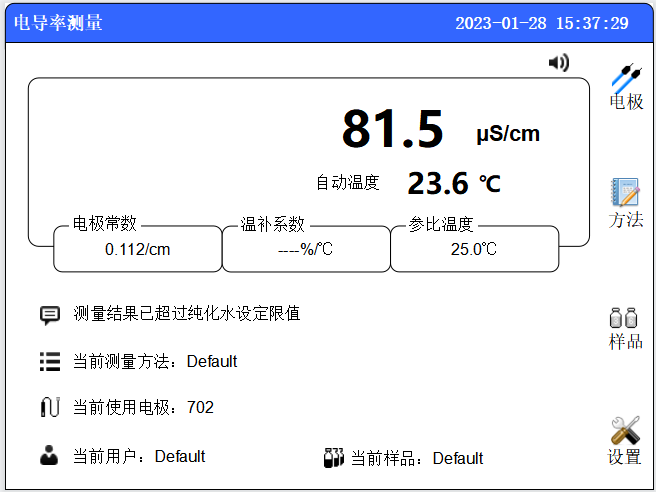Click the 81.5 conductivity reading
This screenshot has height=492, width=656.
point(392,128)
